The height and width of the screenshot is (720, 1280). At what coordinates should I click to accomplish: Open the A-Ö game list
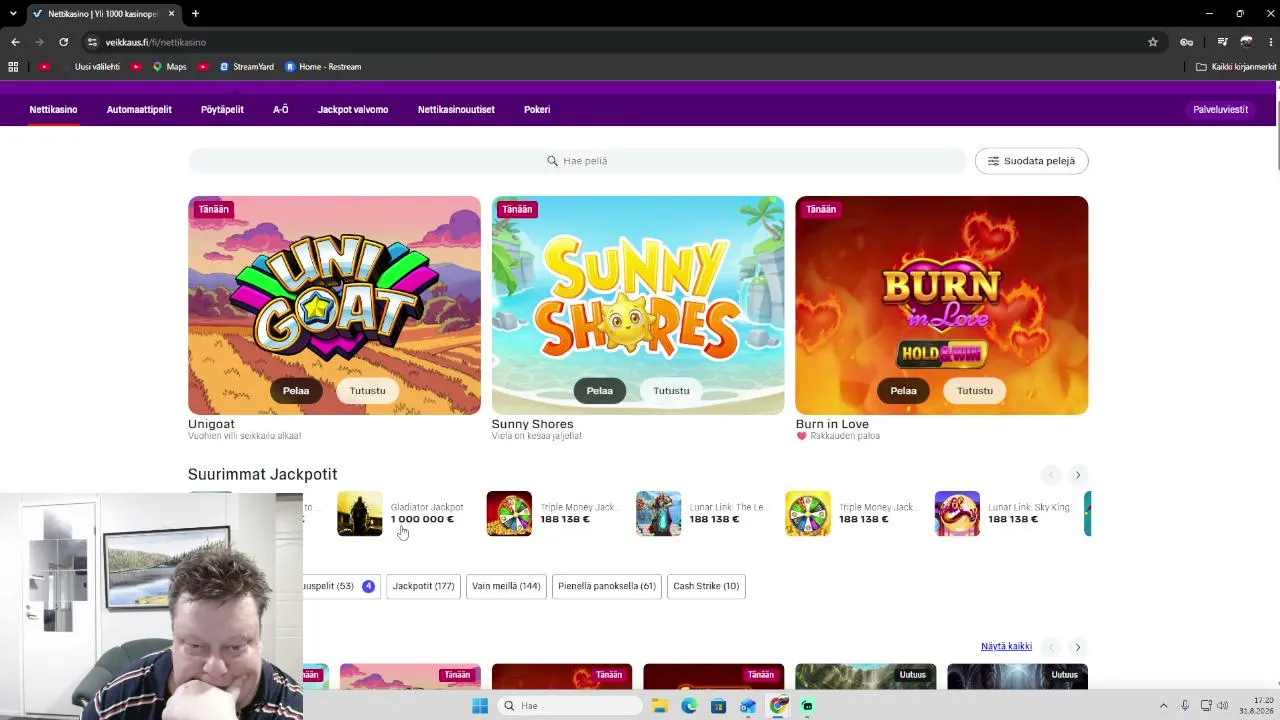tap(280, 110)
